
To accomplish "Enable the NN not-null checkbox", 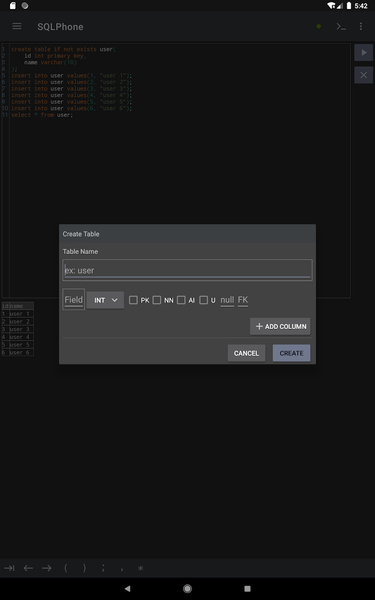I will click(157, 300).
